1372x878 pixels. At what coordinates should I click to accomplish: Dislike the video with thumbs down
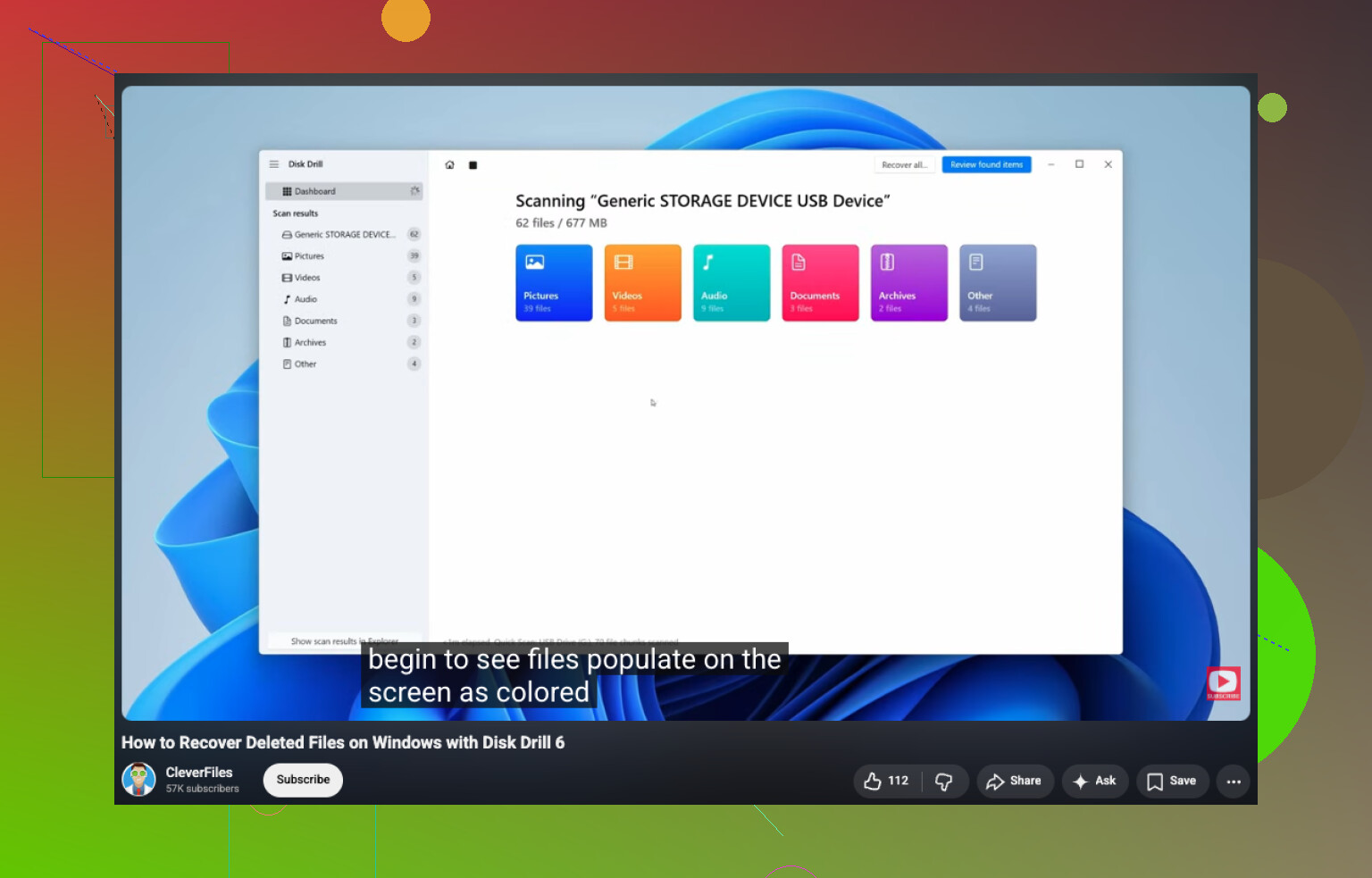click(944, 782)
